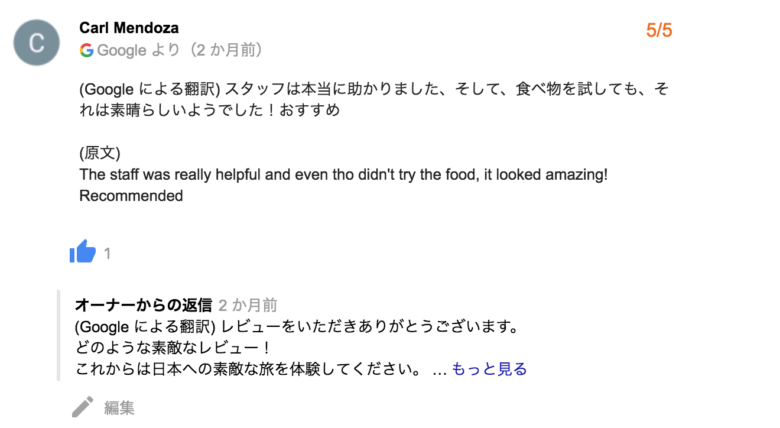This screenshot has width=780, height=428.
Task: Click the Google より source label
Action: [x=138, y=50]
